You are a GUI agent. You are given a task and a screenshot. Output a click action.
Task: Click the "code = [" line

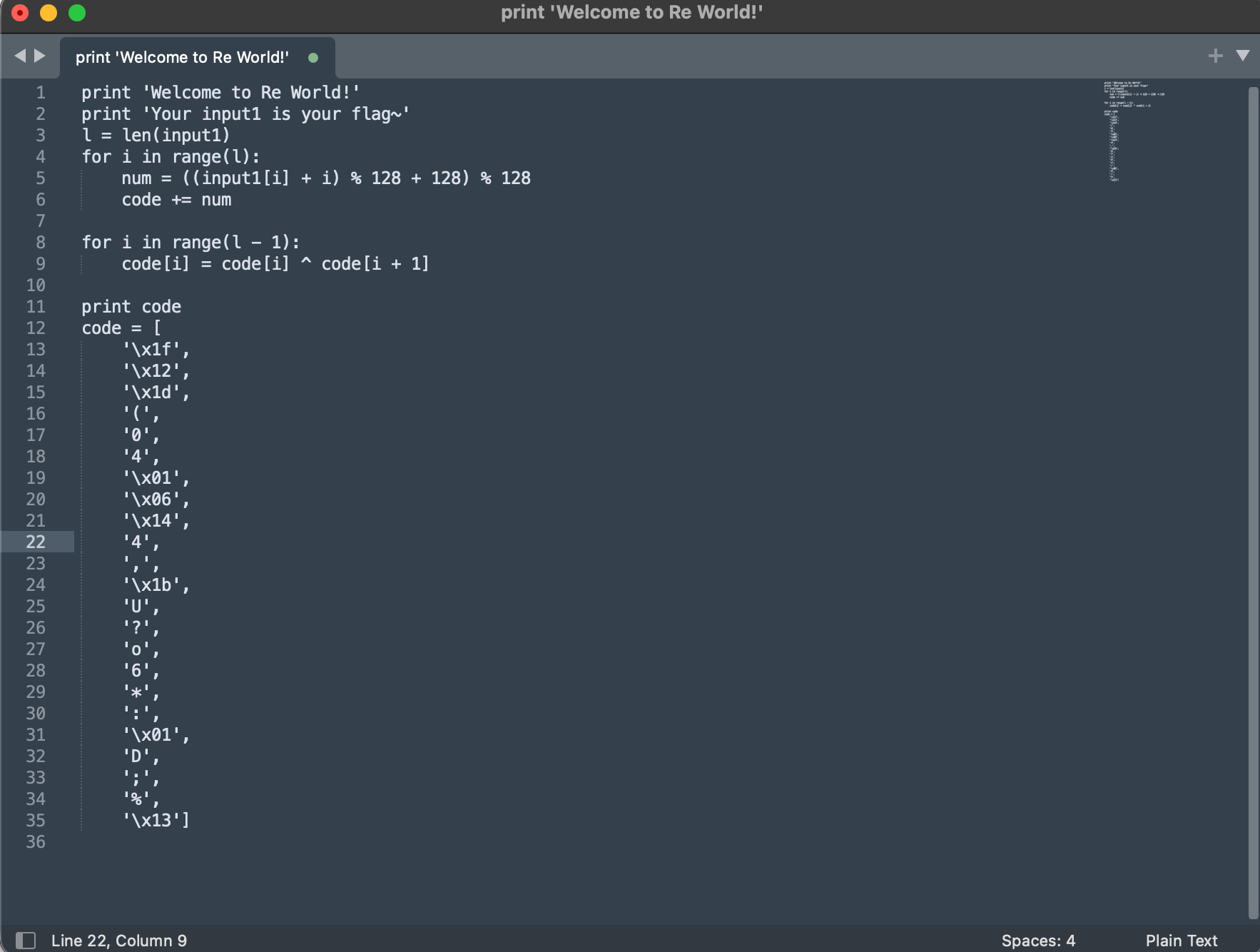[x=121, y=328]
